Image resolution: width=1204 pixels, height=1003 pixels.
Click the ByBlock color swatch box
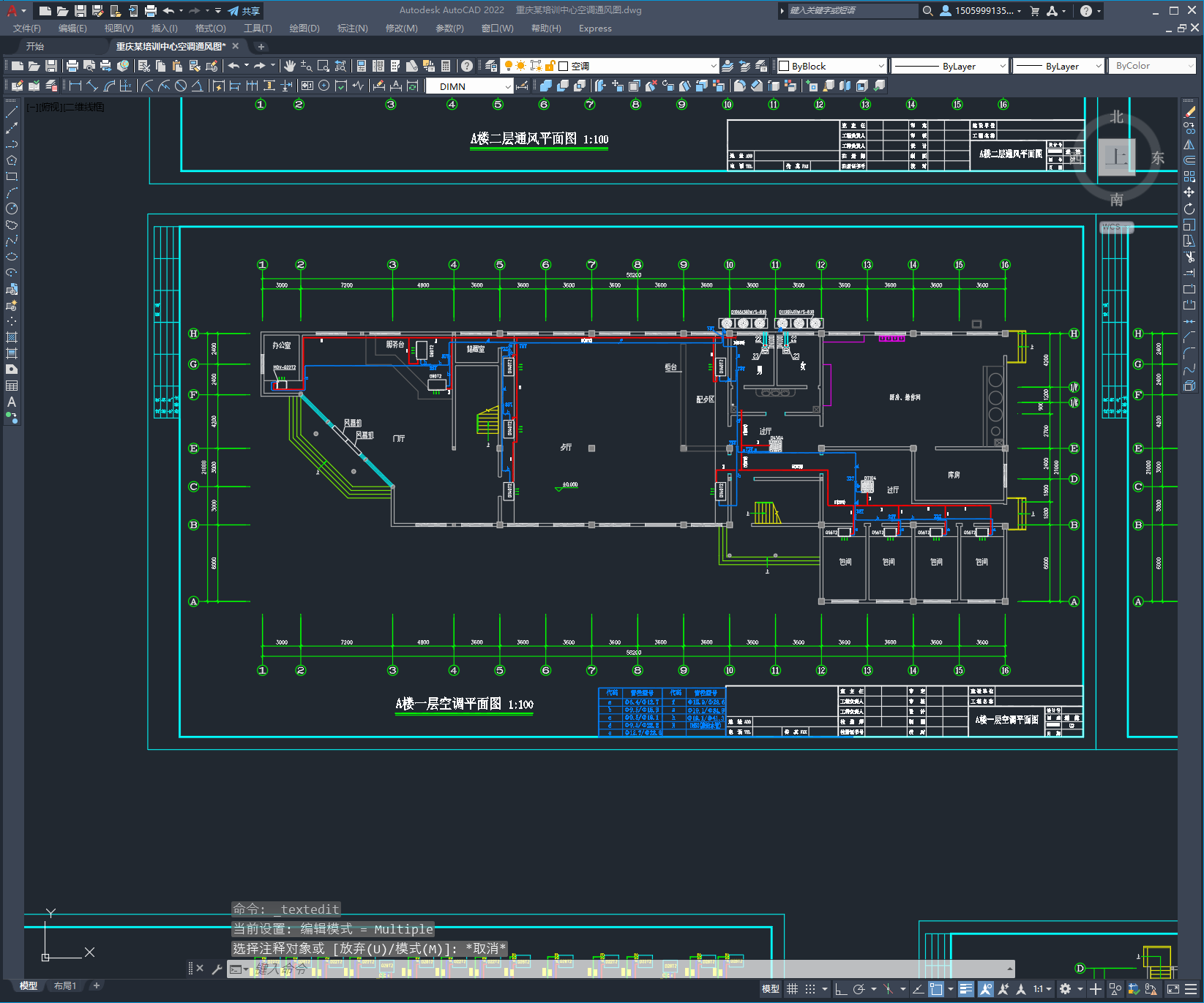pyautogui.click(x=784, y=66)
